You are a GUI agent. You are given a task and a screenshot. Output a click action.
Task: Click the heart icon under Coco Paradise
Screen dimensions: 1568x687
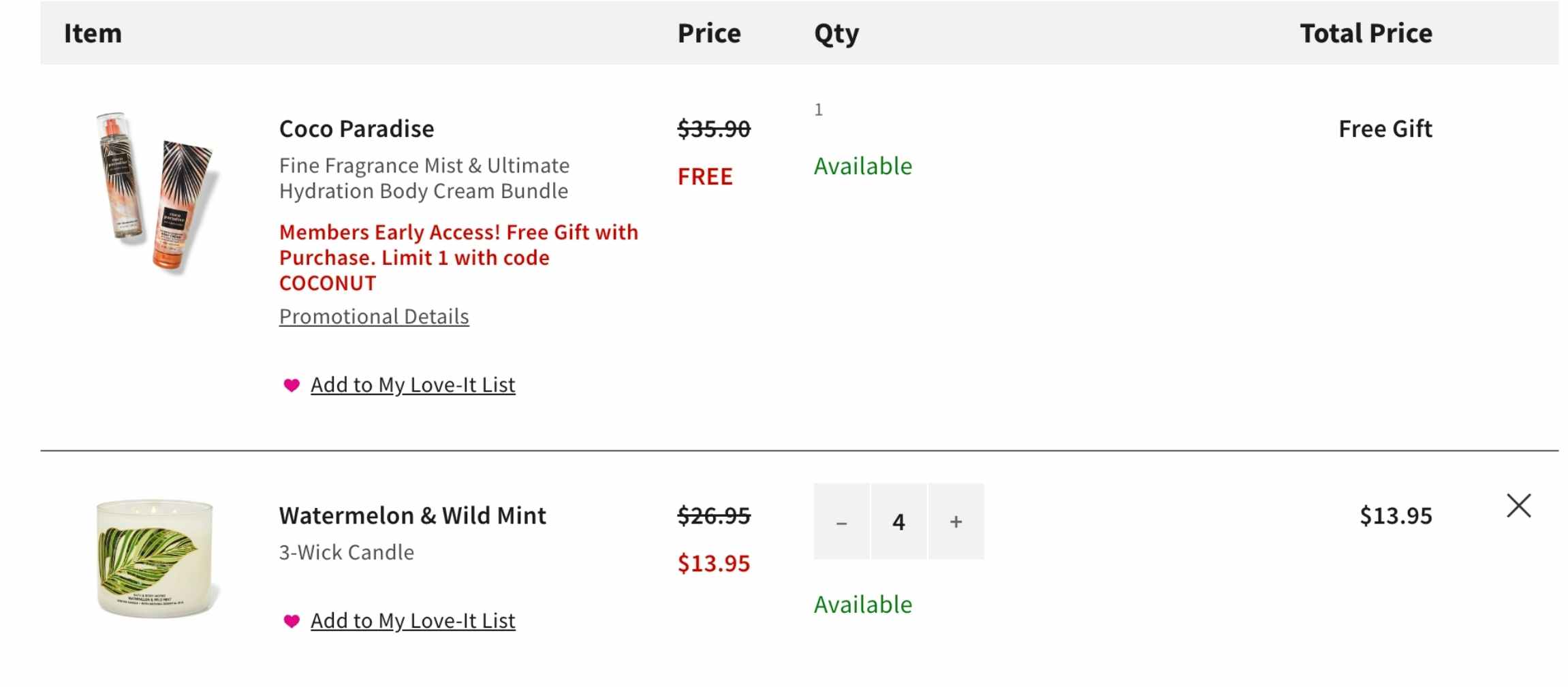tap(292, 385)
